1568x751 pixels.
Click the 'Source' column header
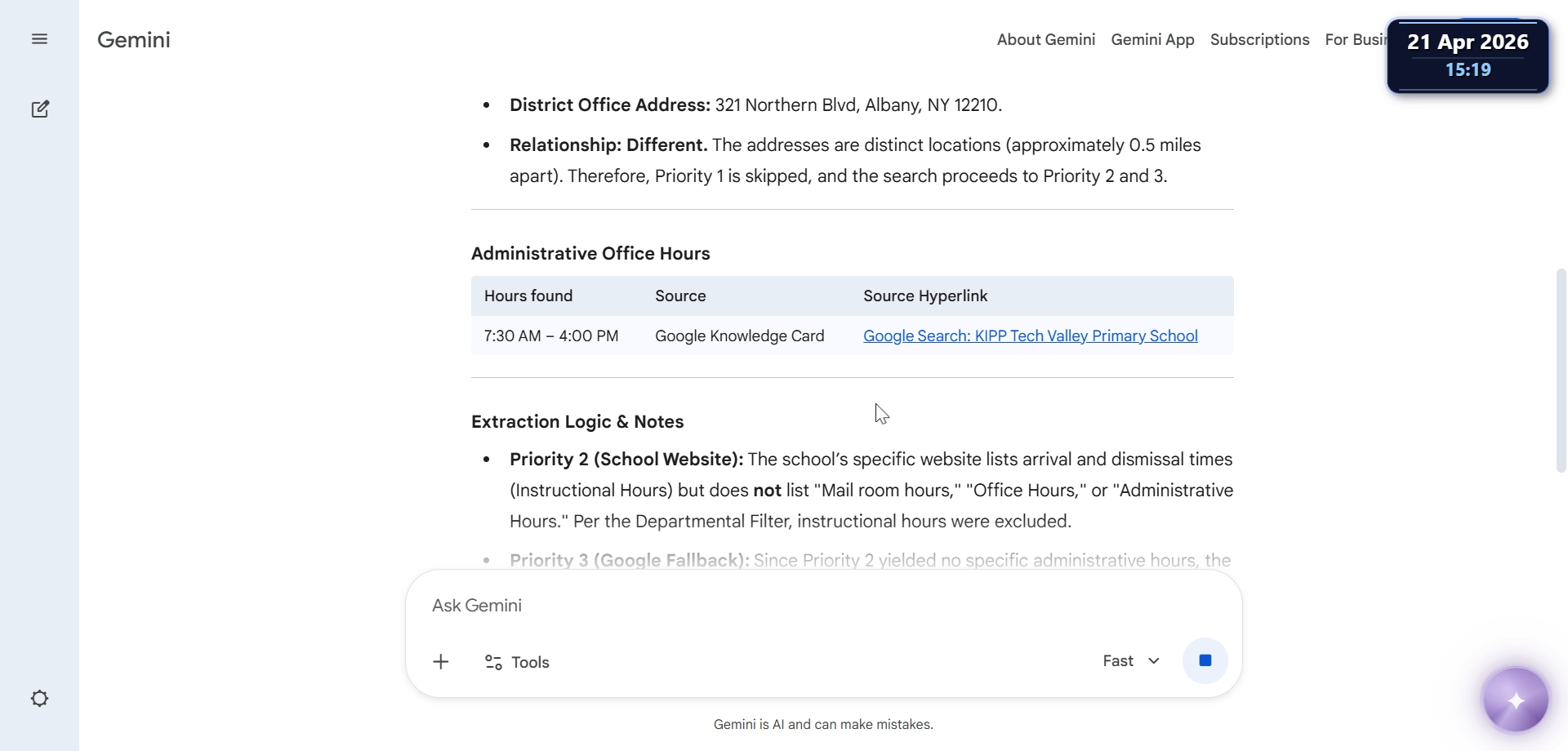[x=680, y=296]
